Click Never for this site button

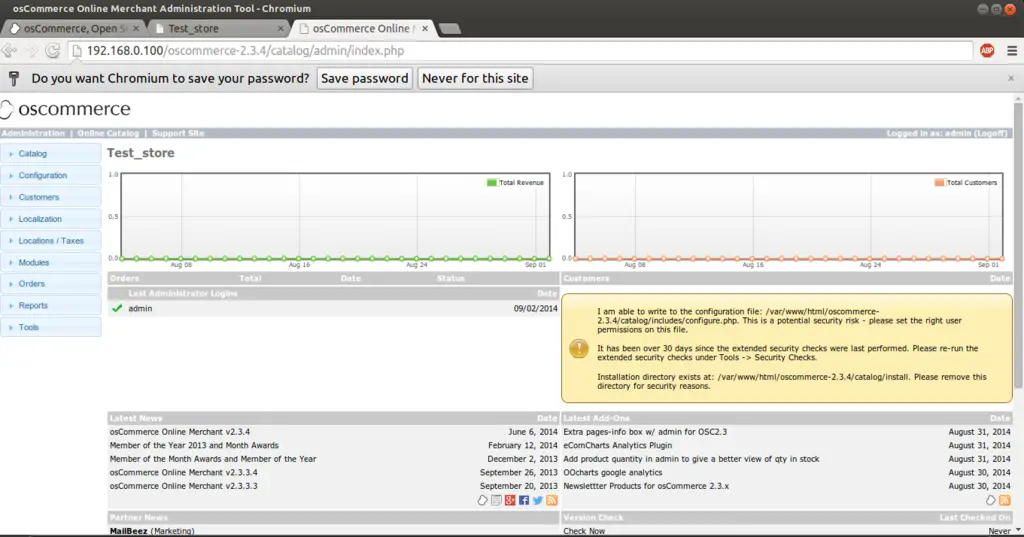[475, 78]
